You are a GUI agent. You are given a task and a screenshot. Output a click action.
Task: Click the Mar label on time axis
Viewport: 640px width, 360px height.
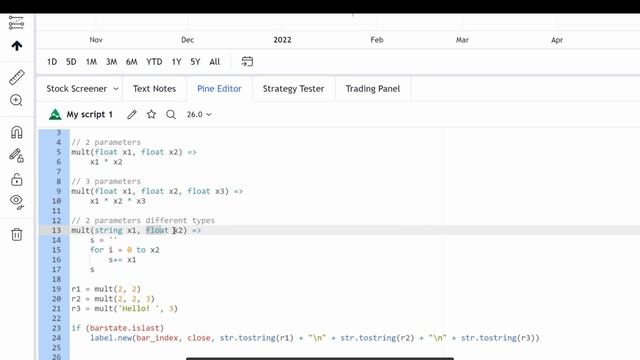[462, 40]
